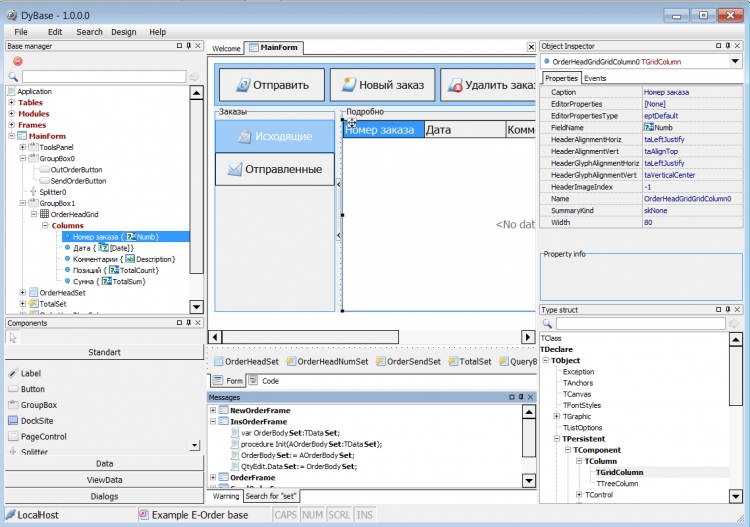The image size is (750, 527).
Task: Click the designer horizontal scrollbar thumb
Action: point(310,337)
